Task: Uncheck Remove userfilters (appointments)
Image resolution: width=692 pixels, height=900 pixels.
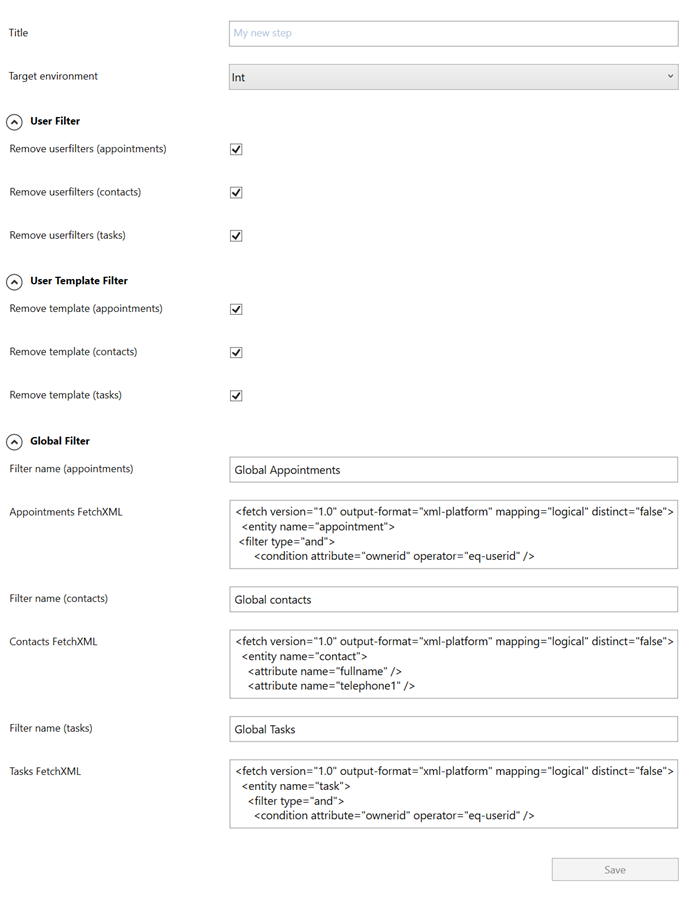Action: (x=236, y=149)
